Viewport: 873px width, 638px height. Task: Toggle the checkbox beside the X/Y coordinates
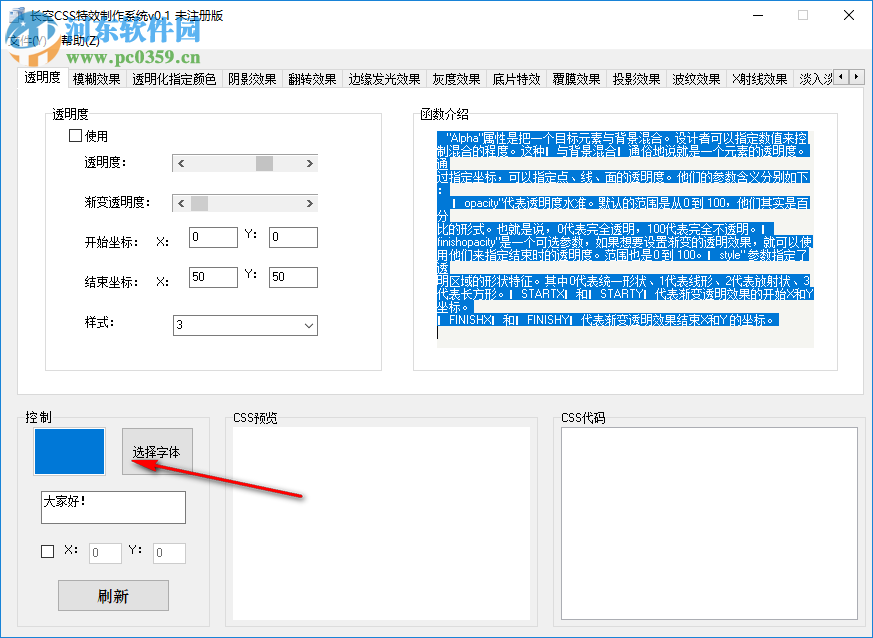(46, 551)
